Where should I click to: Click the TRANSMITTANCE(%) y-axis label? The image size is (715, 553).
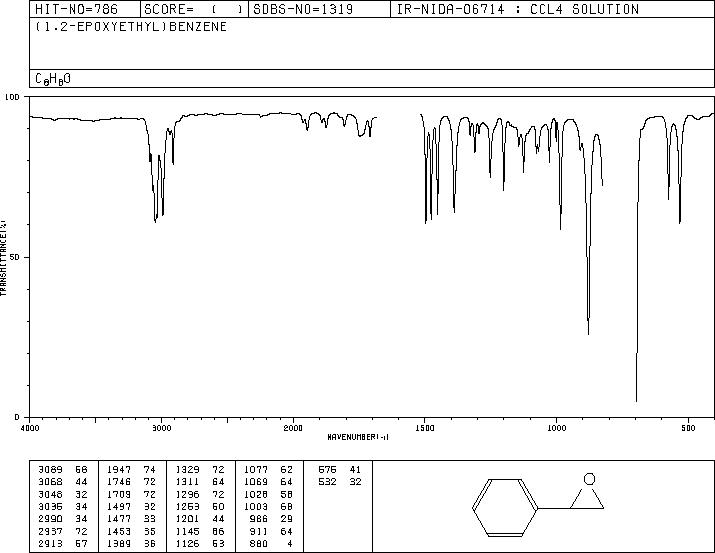[3, 258]
